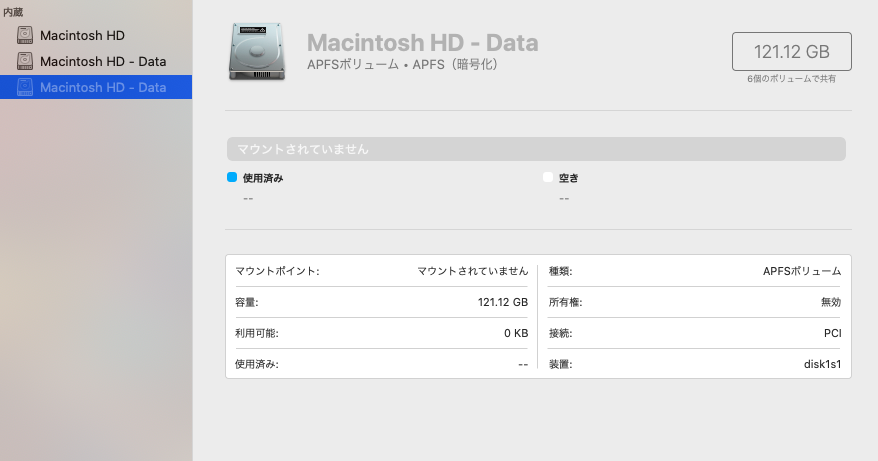Screen dimensions: 878x461
Task: Click the white 空き legend swatch
Action: pyautogui.click(x=547, y=177)
